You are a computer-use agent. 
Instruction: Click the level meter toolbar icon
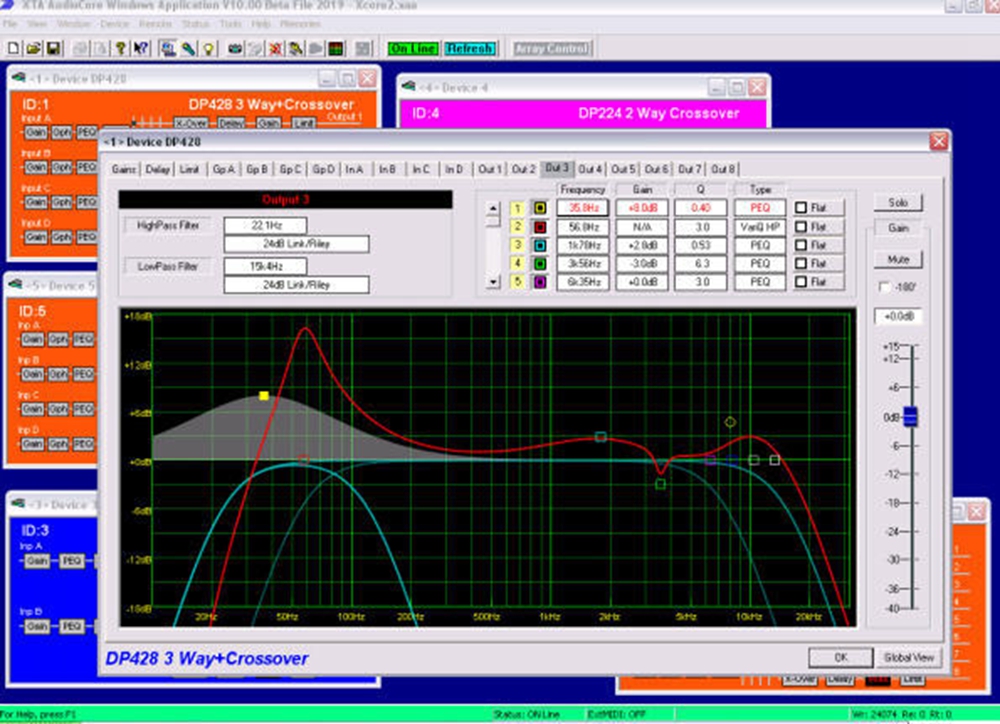click(335, 48)
